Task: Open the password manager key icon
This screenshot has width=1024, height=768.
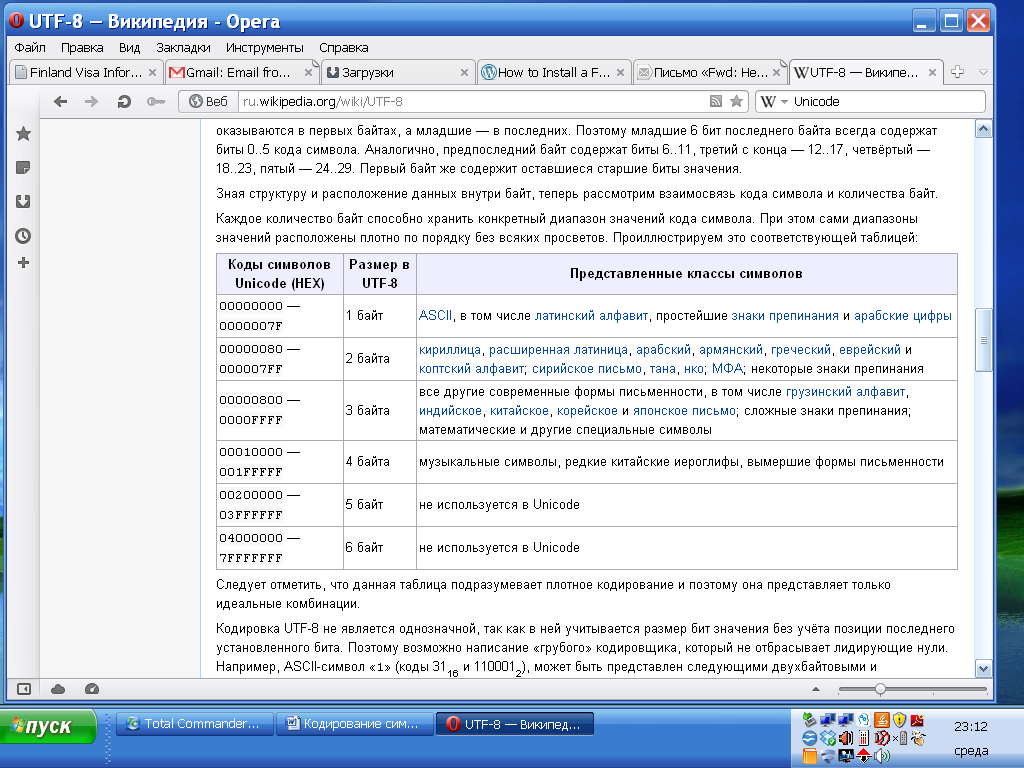Action: click(155, 101)
